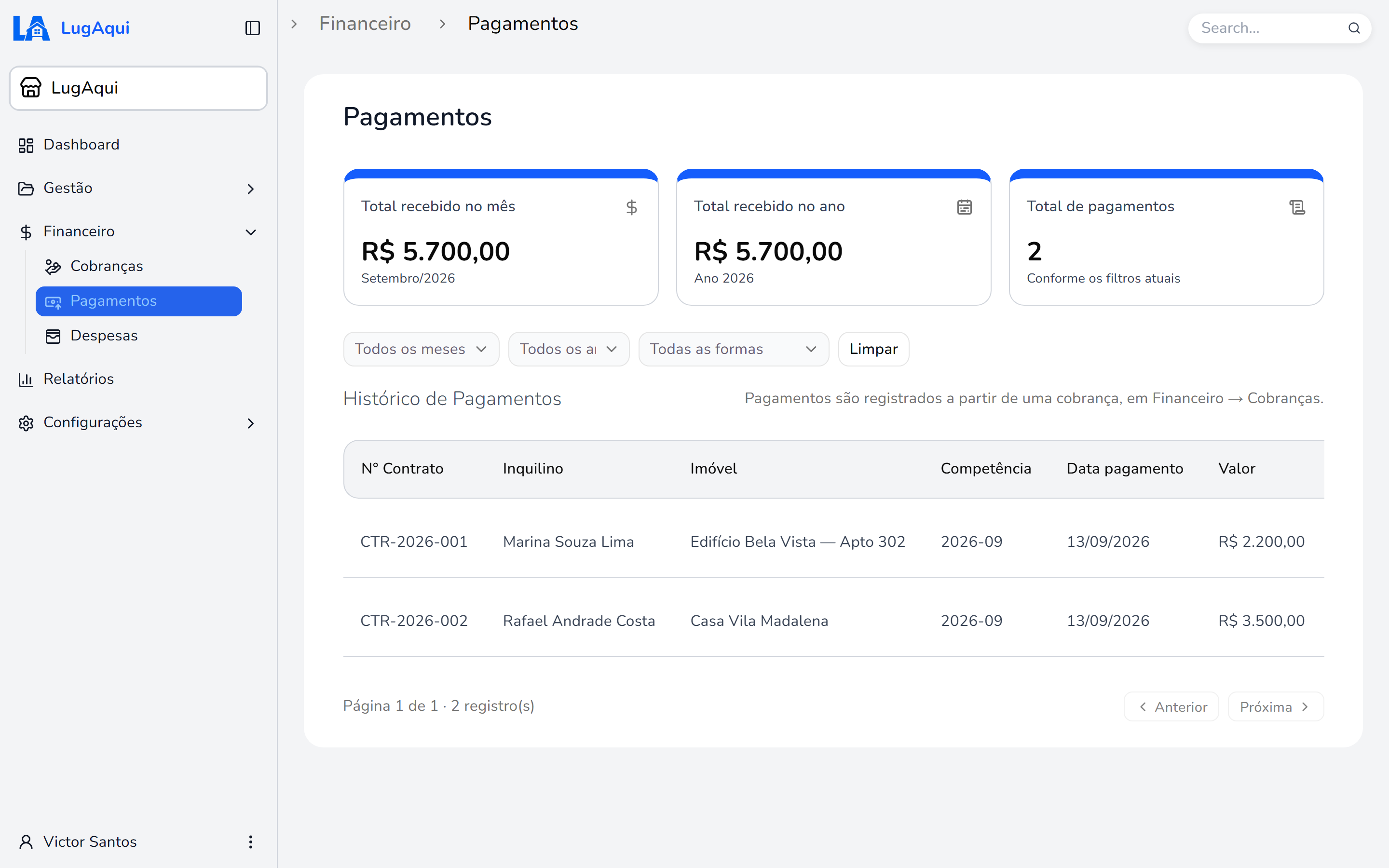
Task: Click the Financeiro dollar sign icon
Action: point(26,232)
